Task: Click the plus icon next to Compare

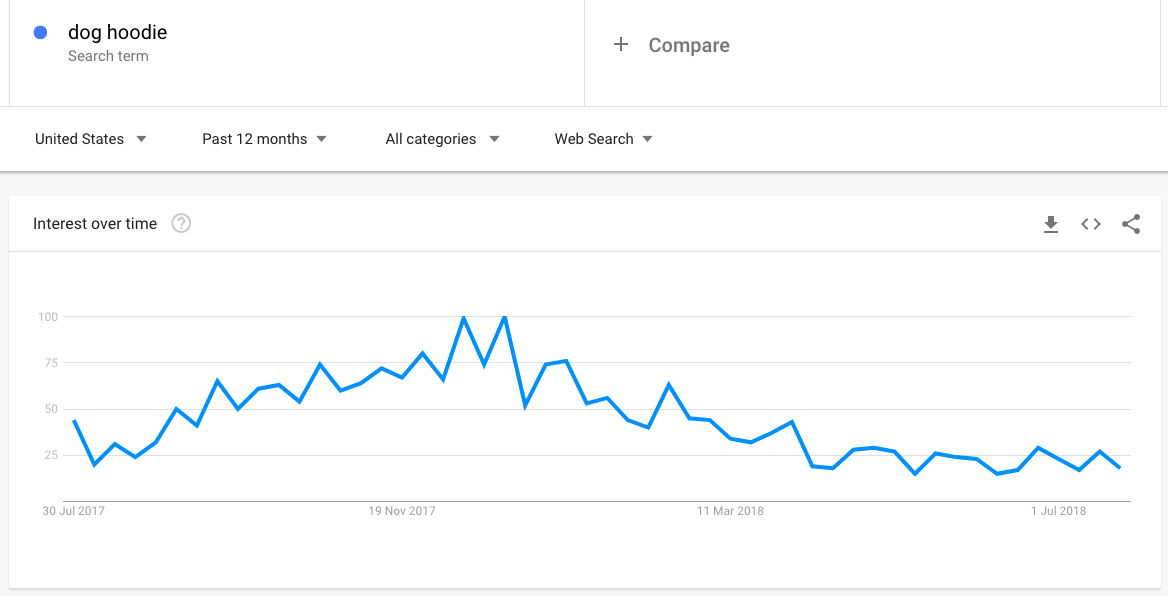Action: [620, 44]
